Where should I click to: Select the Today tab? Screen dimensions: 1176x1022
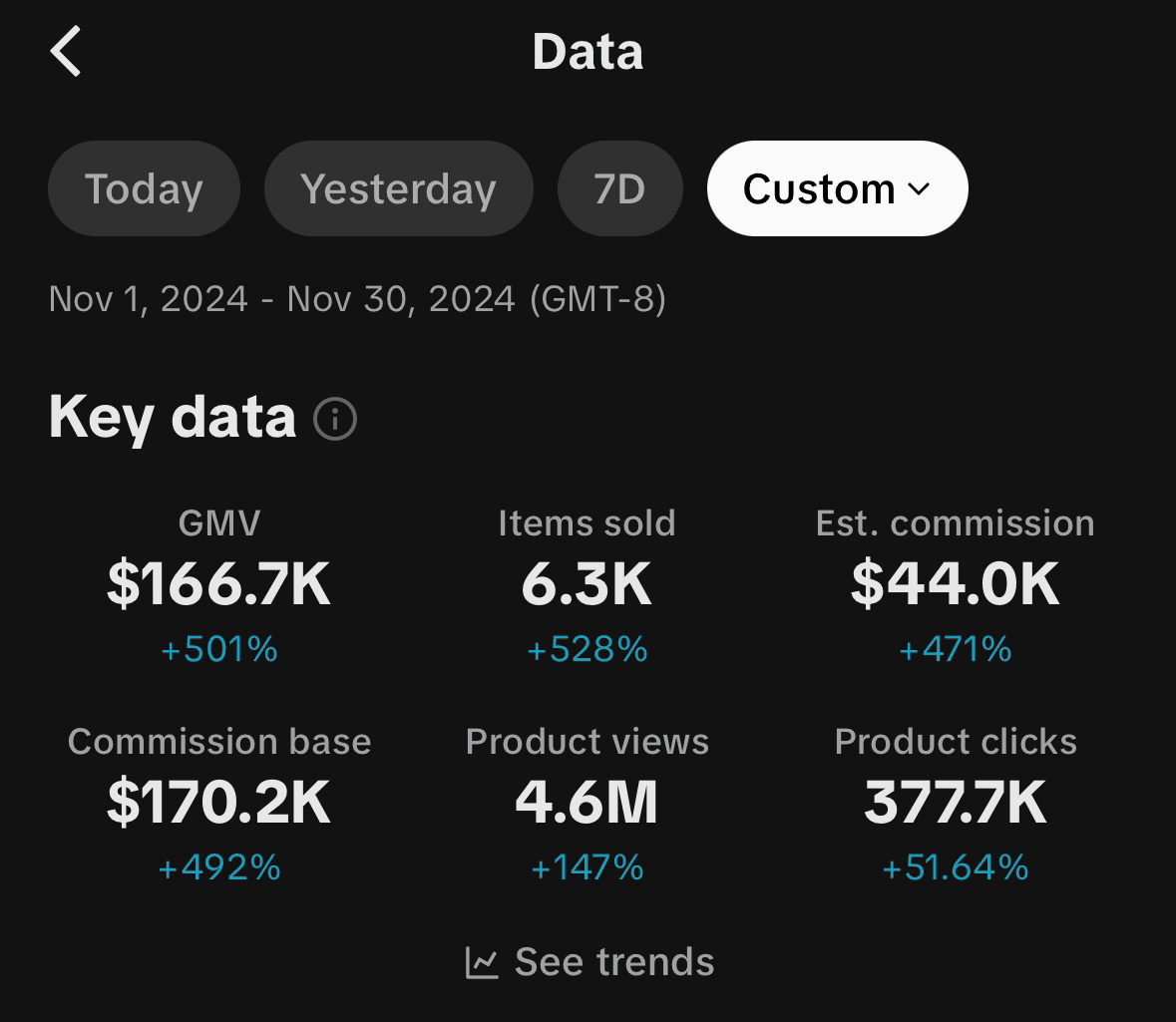click(x=144, y=189)
